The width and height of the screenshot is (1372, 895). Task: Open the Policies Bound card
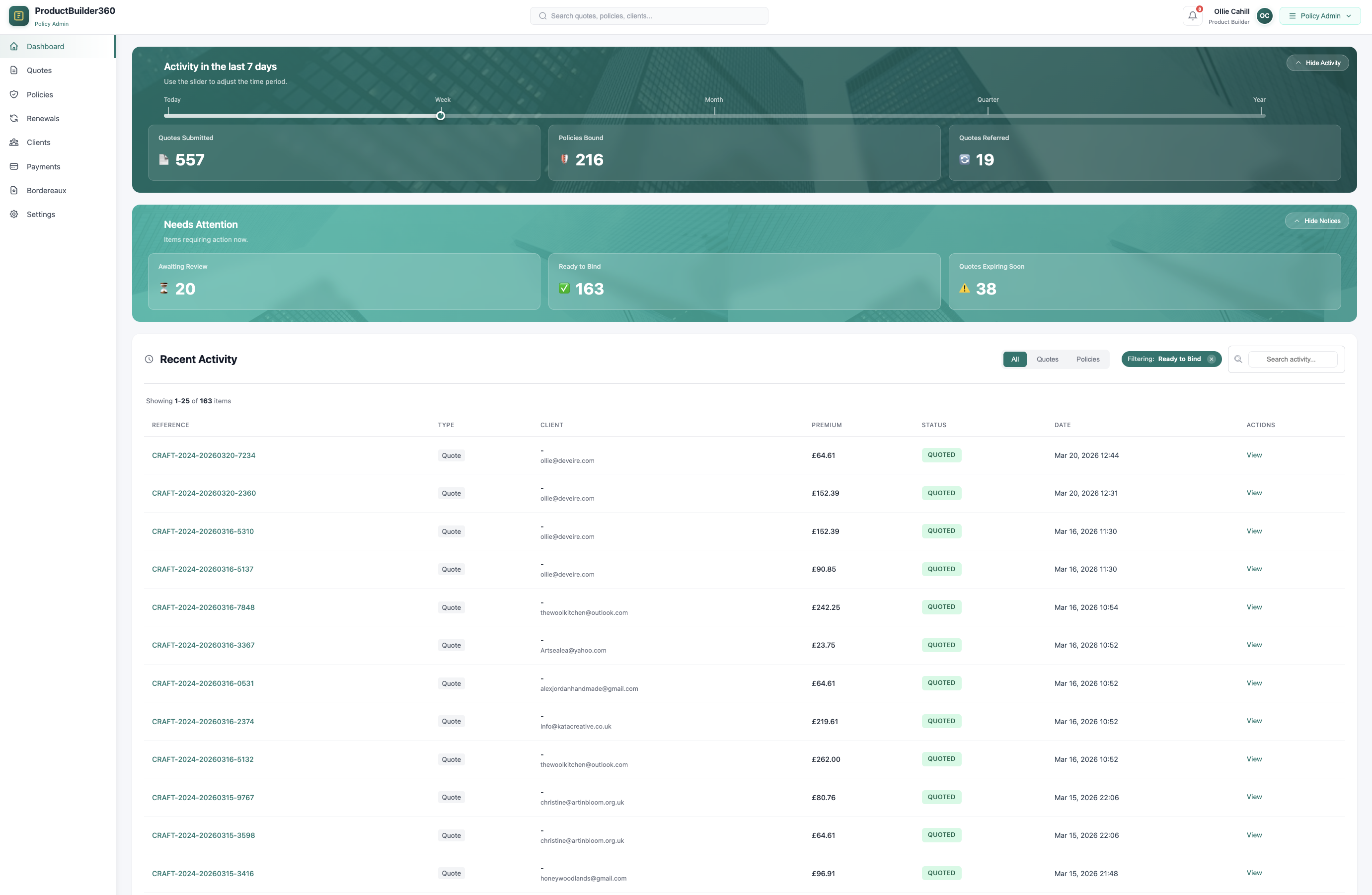[x=744, y=152]
